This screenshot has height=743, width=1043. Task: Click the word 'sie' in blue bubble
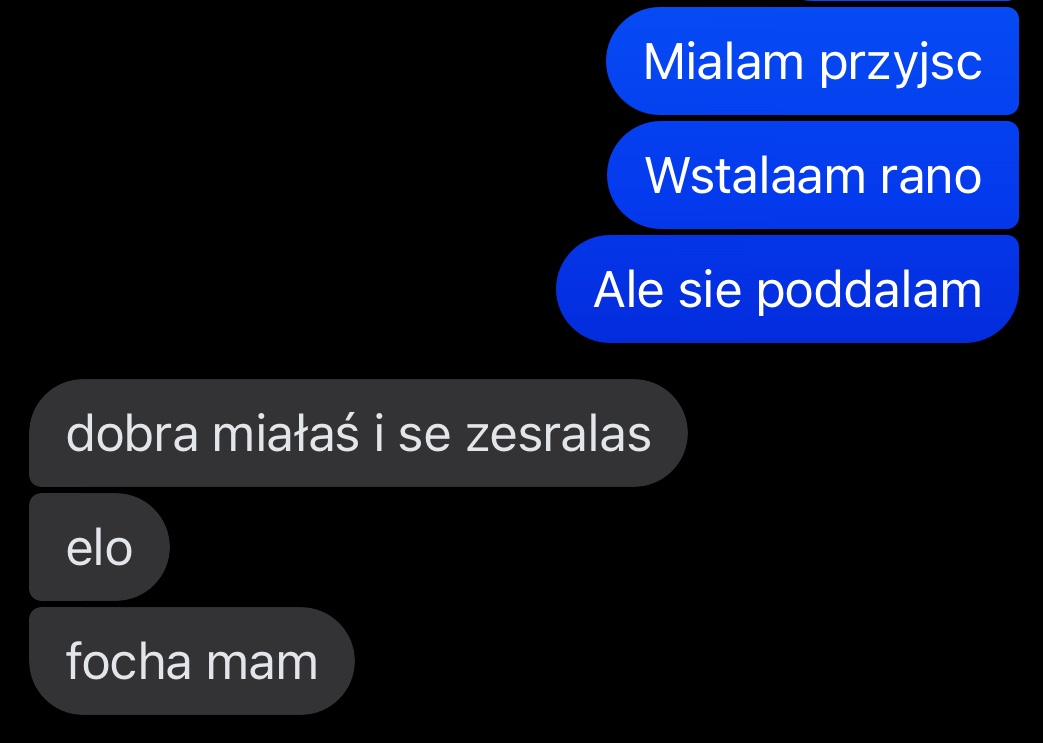(710, 289)
